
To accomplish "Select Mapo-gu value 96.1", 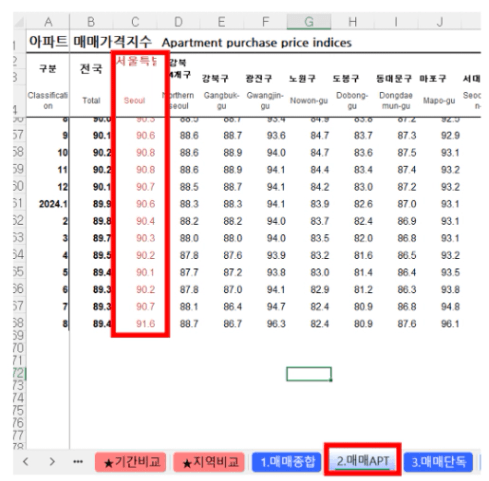I will pos(450,324).
